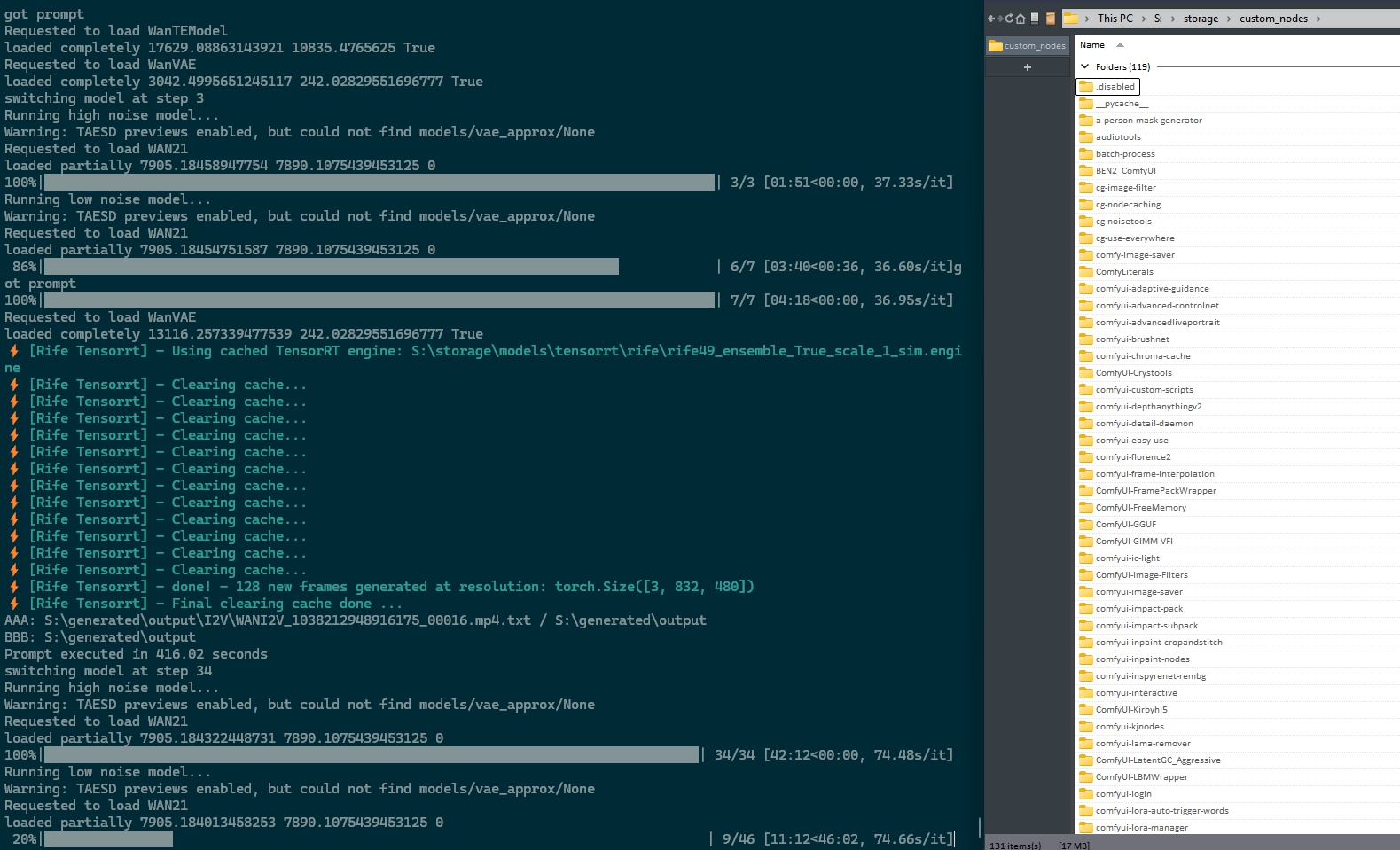Click the Back navigation arrow
Viewport: 1400px width, 850px height.
click(x=990, y=19)
